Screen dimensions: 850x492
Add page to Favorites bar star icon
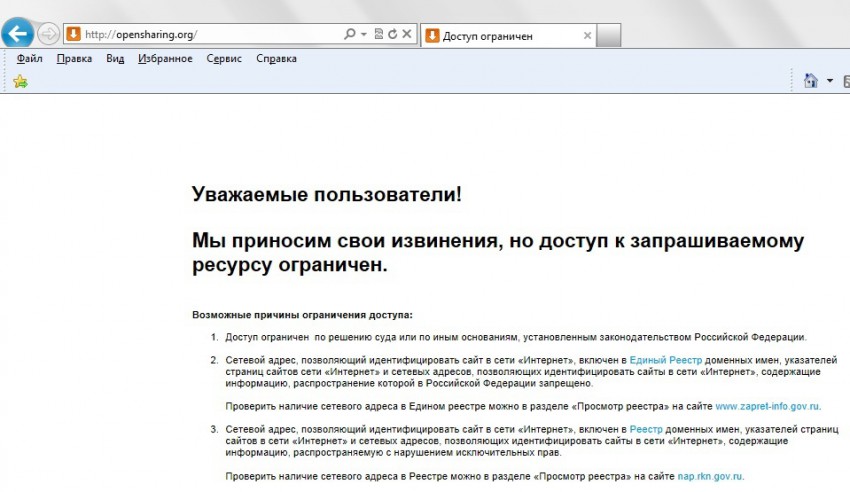click(20, 81)
